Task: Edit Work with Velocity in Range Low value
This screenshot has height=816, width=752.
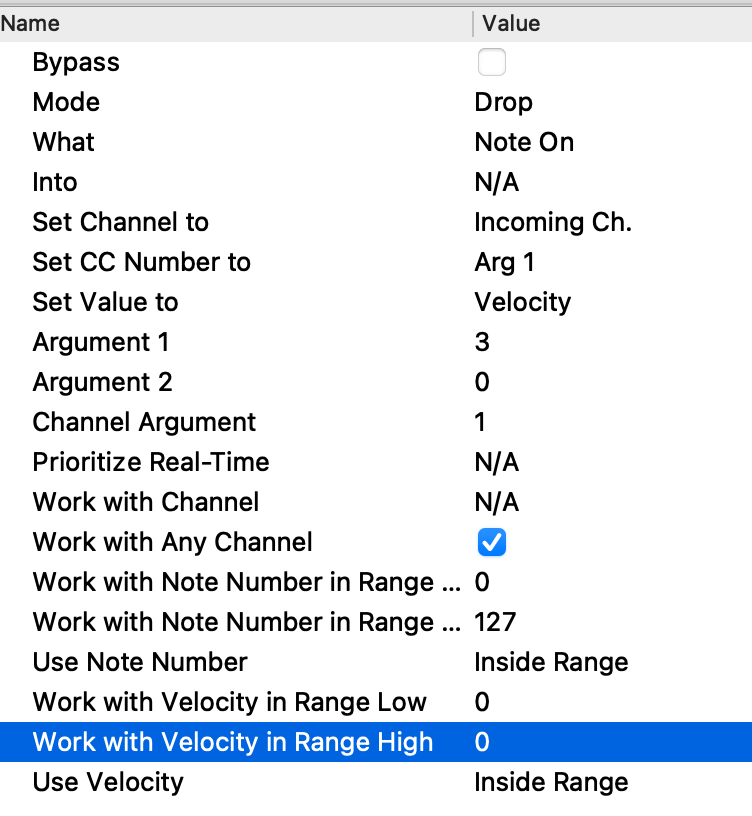Action: point(482,702)
